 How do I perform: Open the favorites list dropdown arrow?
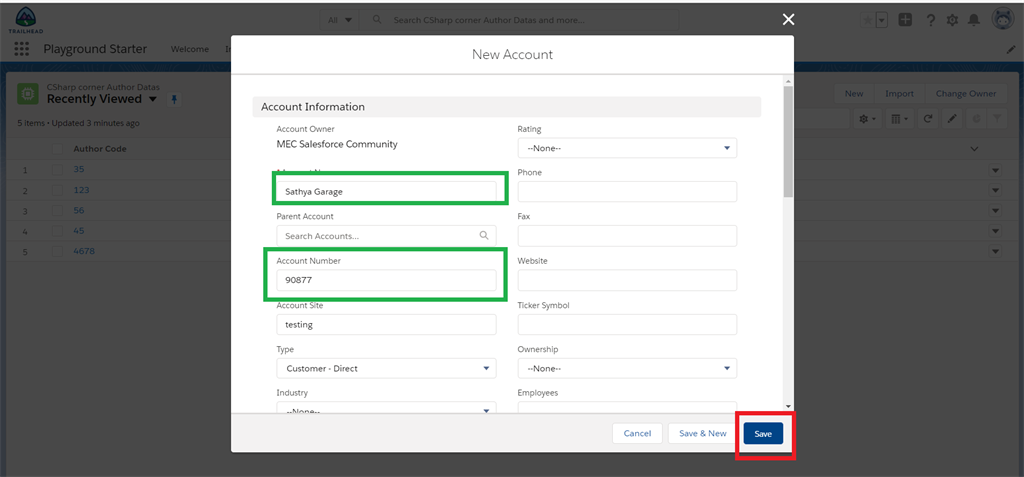point(882,20)
